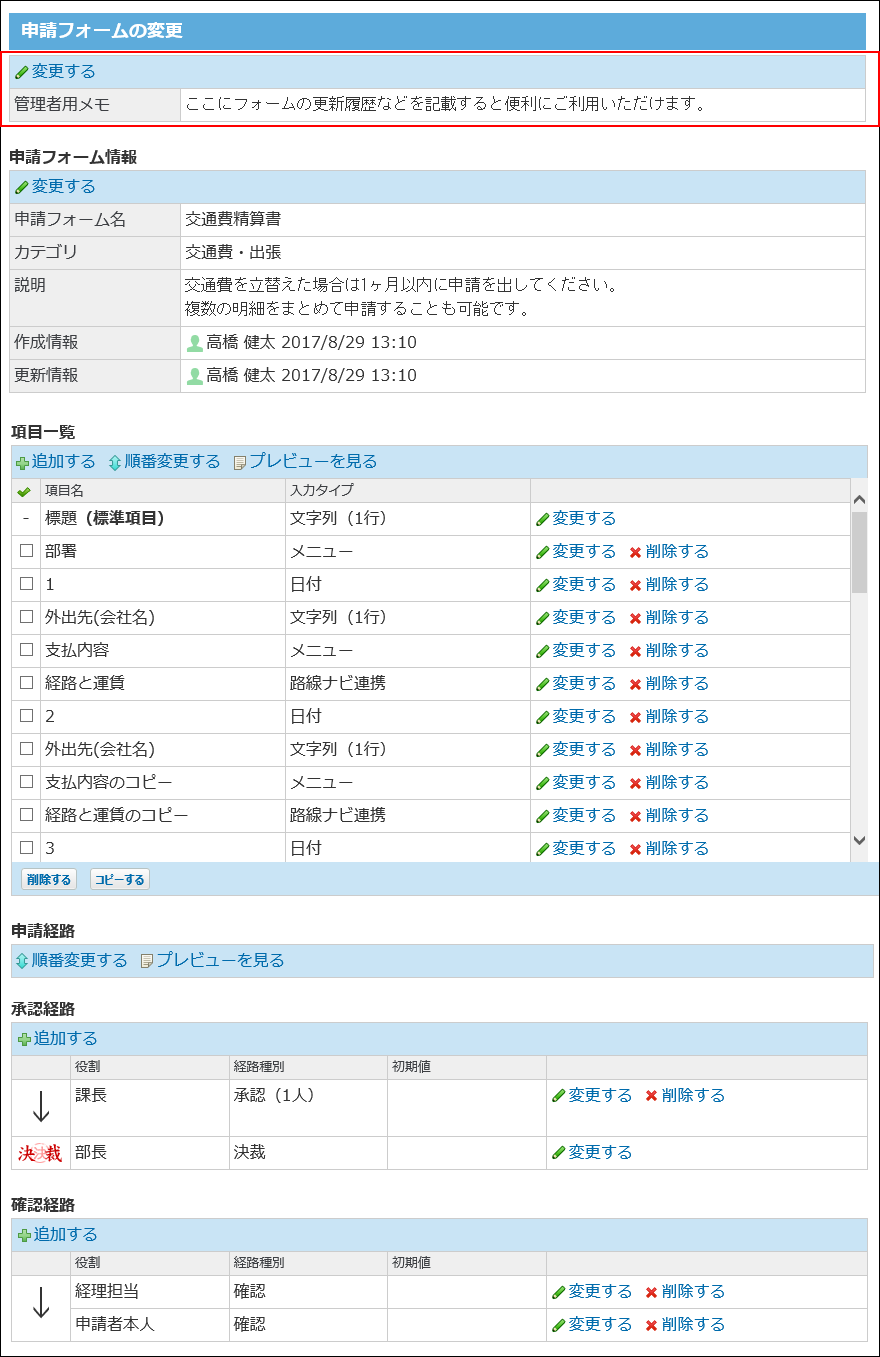This screenshot has width=880, height=1357.
Task: Click プレビューを見る page icon in 項目一覧
Action: coord(240,462)
